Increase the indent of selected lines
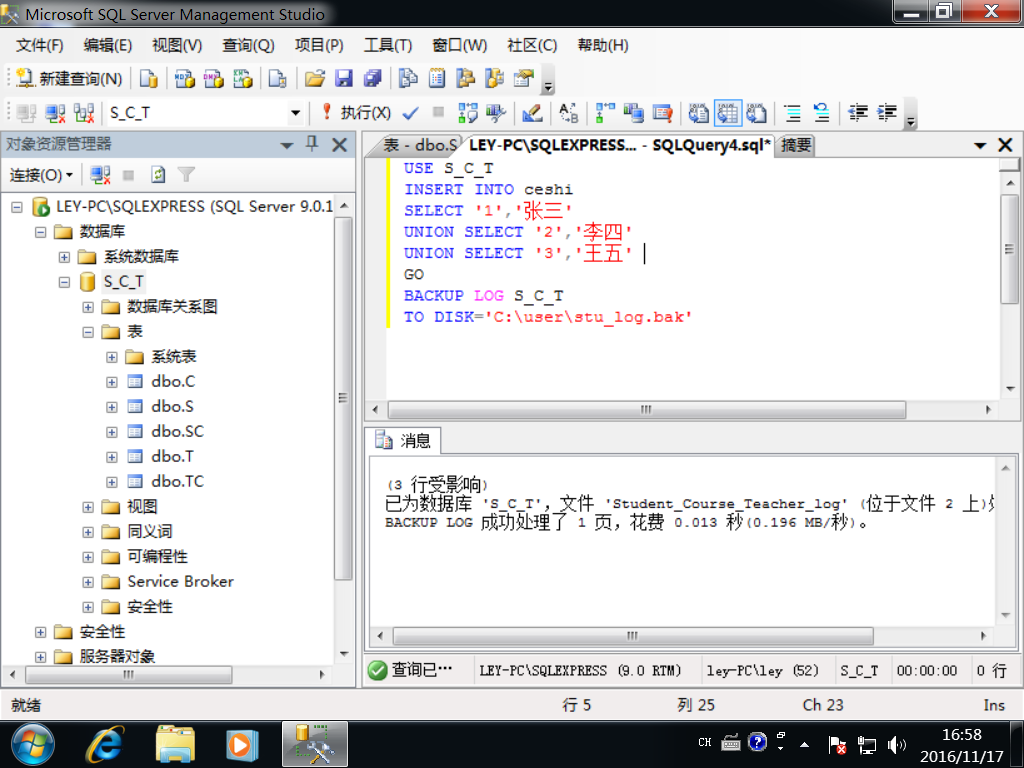1024x768 pixels. point(886,114)
